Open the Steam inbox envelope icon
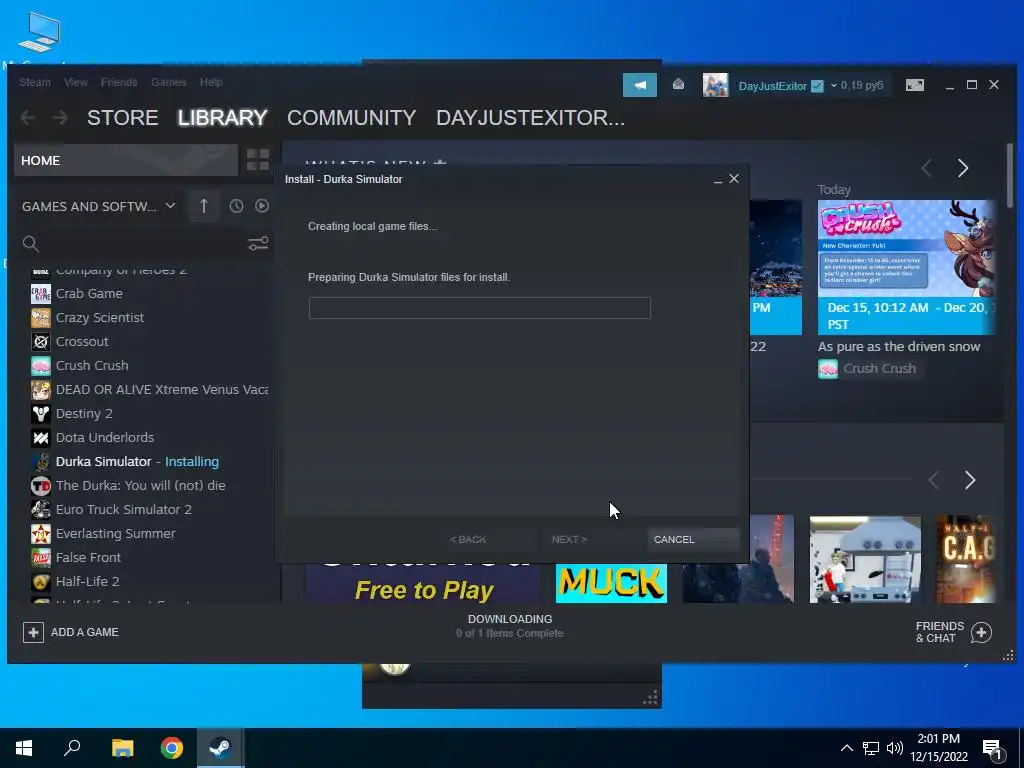Image resolution: width=1024 pixels, height=768 pixels. [679, 84]
